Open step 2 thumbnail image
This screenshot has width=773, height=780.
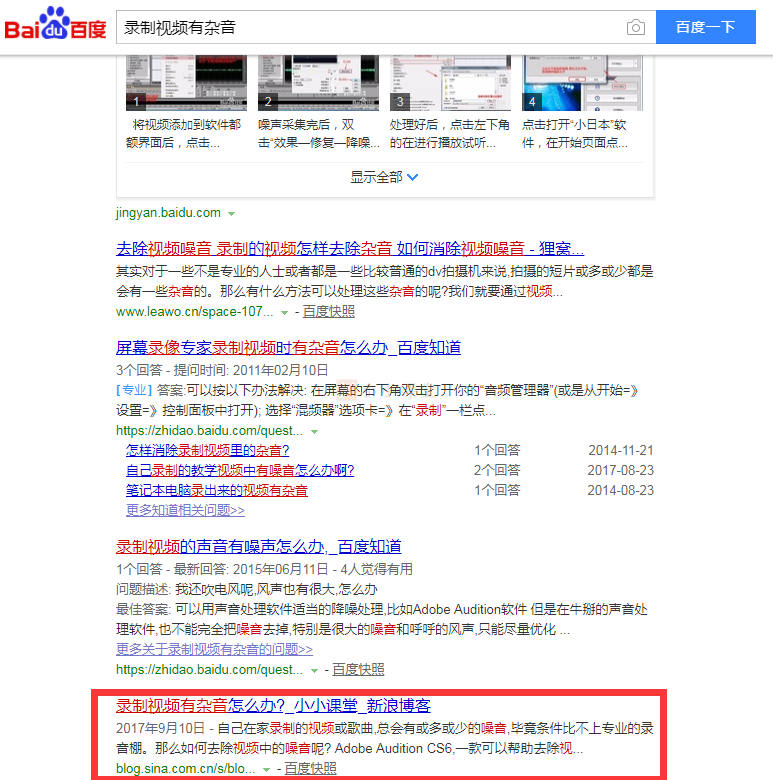318,83
